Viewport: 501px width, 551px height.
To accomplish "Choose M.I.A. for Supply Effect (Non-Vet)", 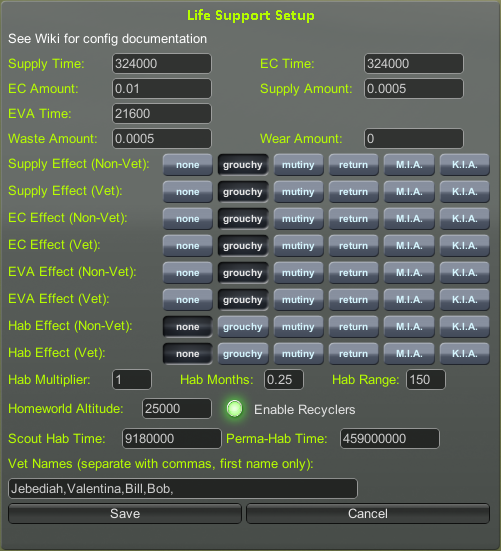I will coord(409,165).
